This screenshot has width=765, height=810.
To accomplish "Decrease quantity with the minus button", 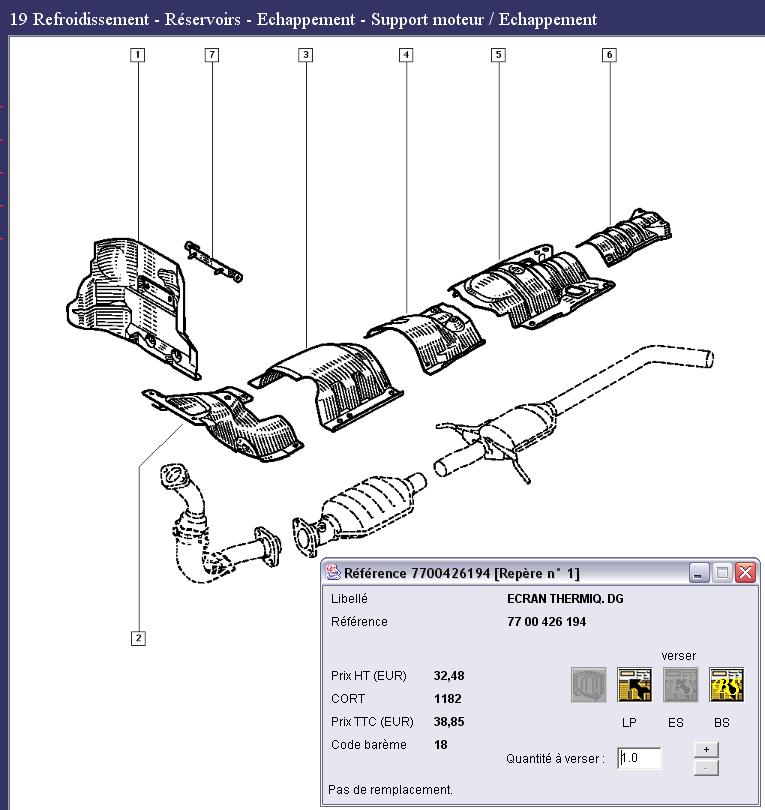I will pyautogui.click(x=705, y=767).
